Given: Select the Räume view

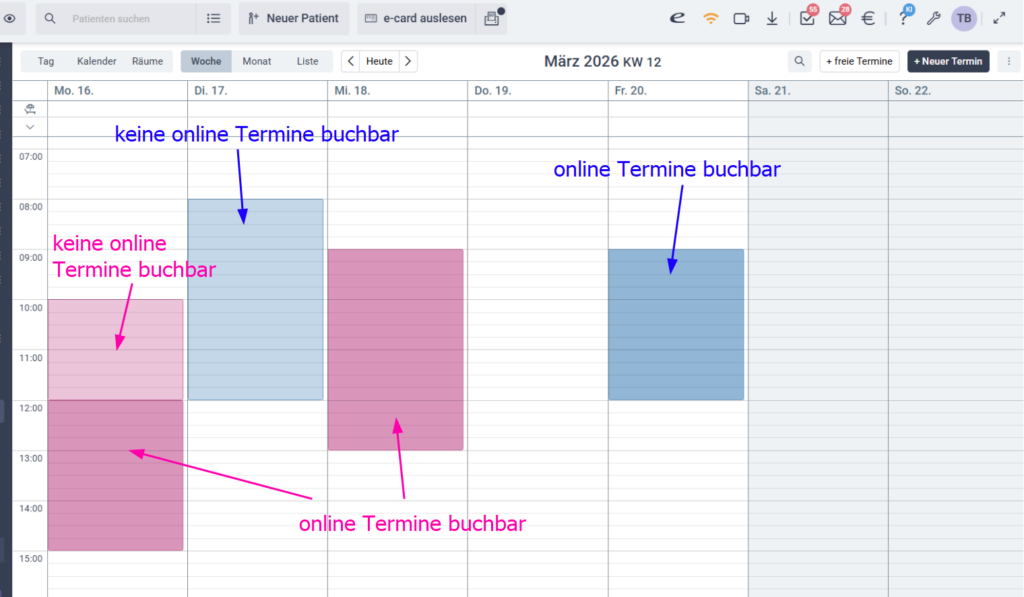Looking at the screenshot, I should [x=147, y=61].
